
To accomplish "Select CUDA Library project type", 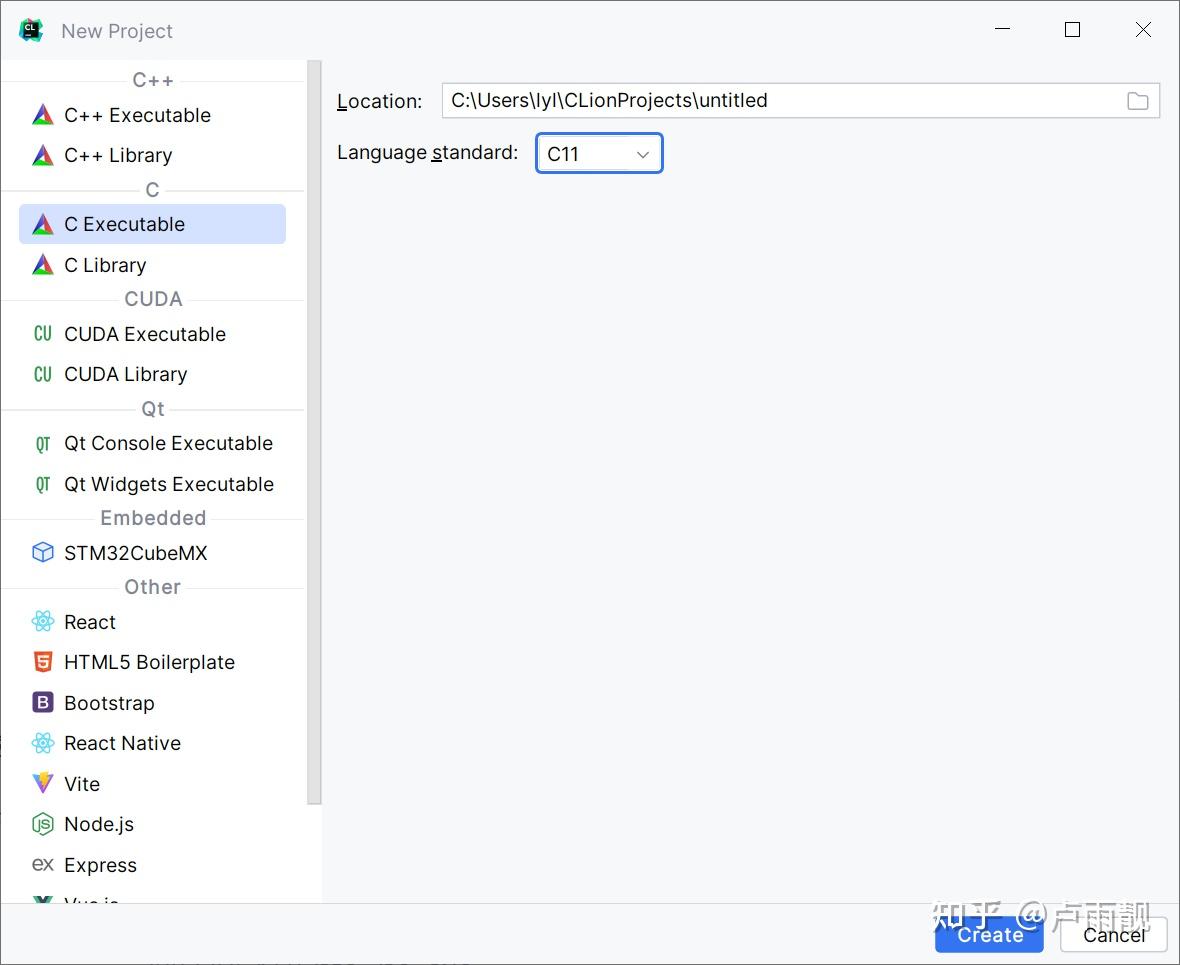I will coord(125,375).
